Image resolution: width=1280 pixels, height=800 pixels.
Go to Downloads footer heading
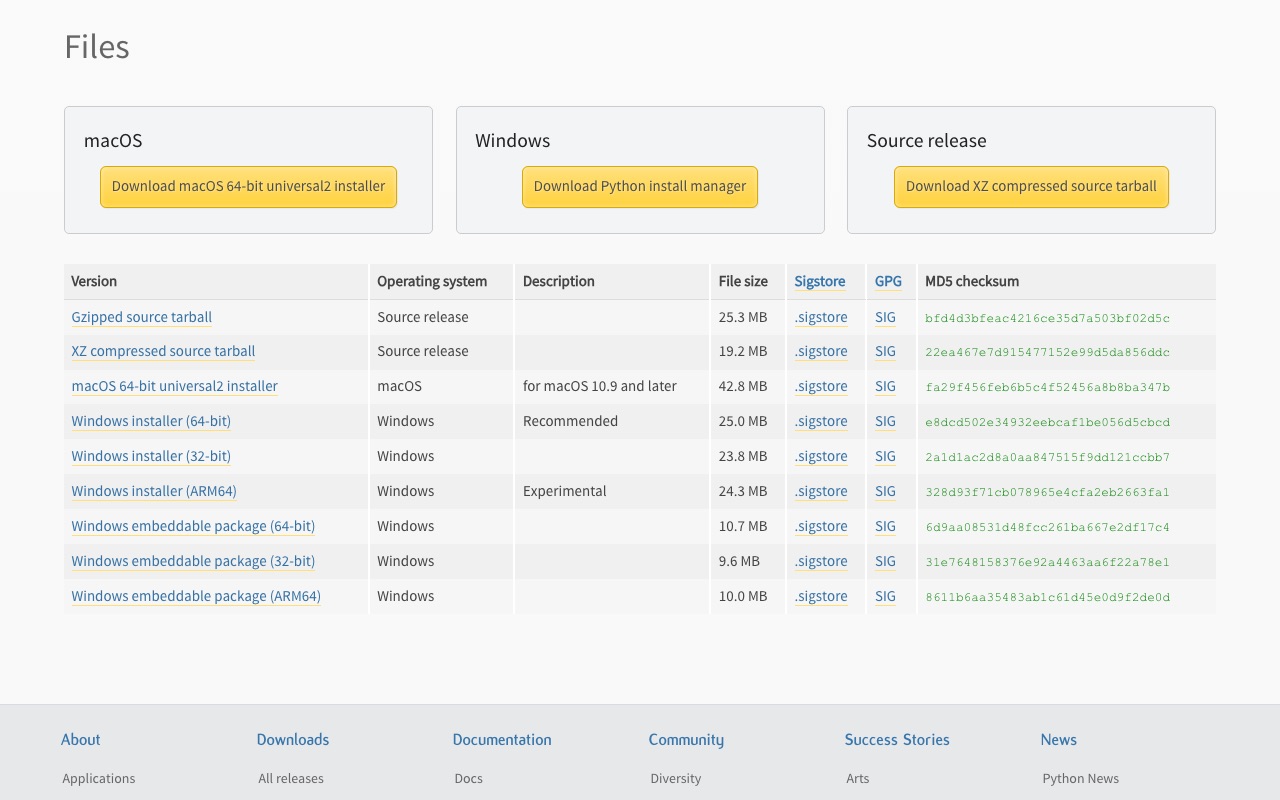pos(293,740)
